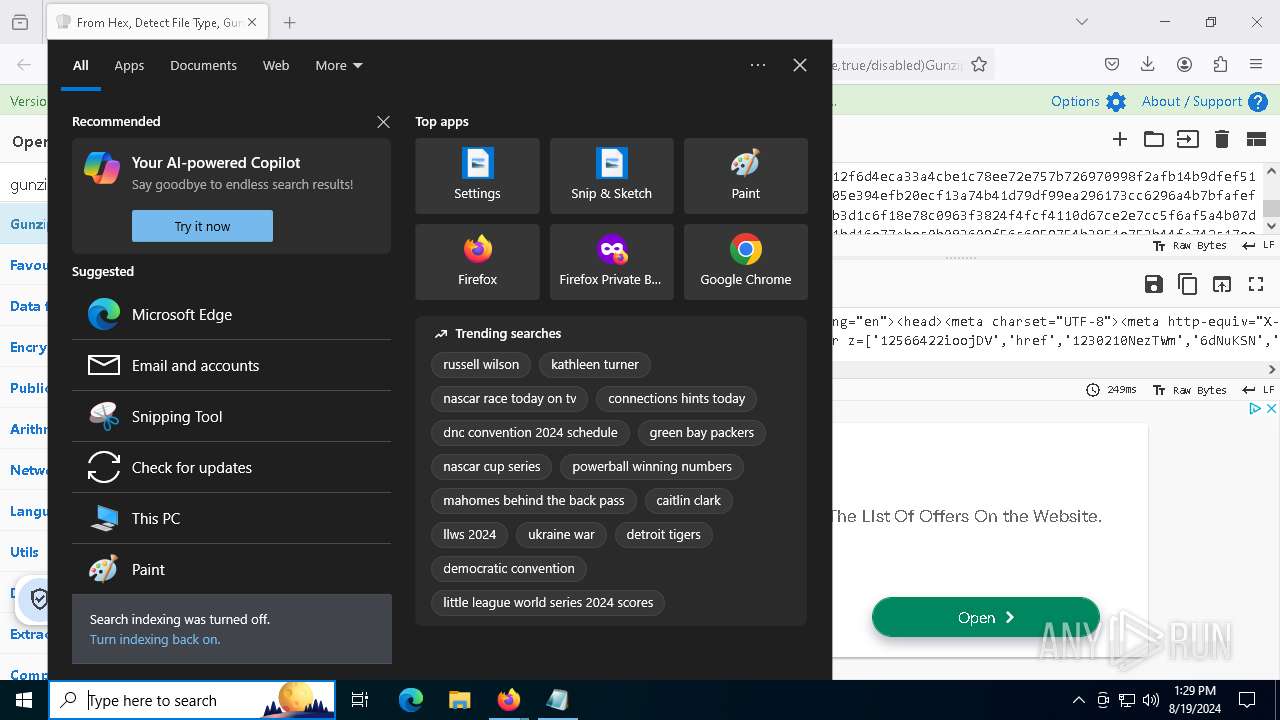Search trending 'llws 2024'

[470, 534]
